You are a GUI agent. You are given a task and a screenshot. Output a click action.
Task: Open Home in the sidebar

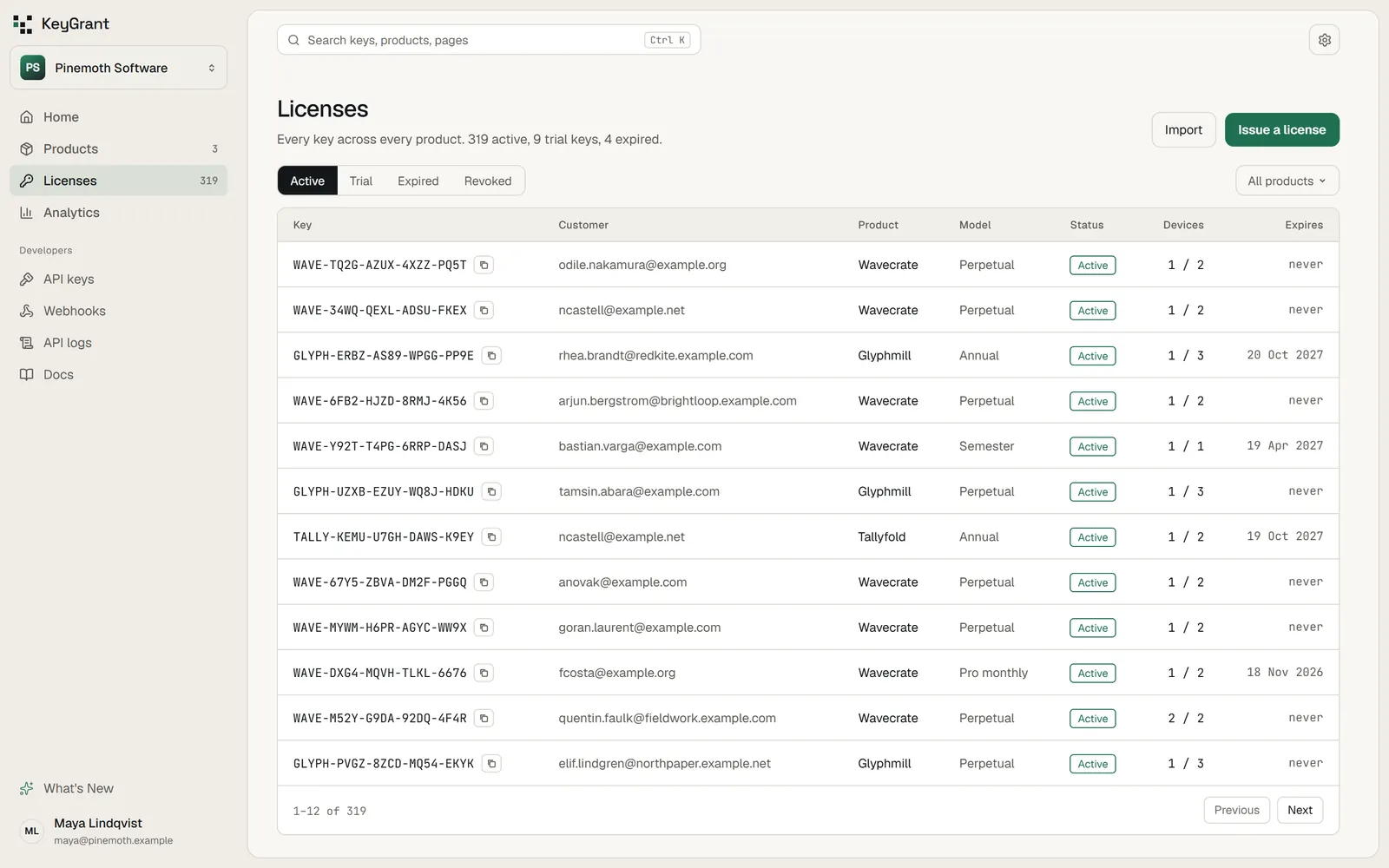coord(119,117)
